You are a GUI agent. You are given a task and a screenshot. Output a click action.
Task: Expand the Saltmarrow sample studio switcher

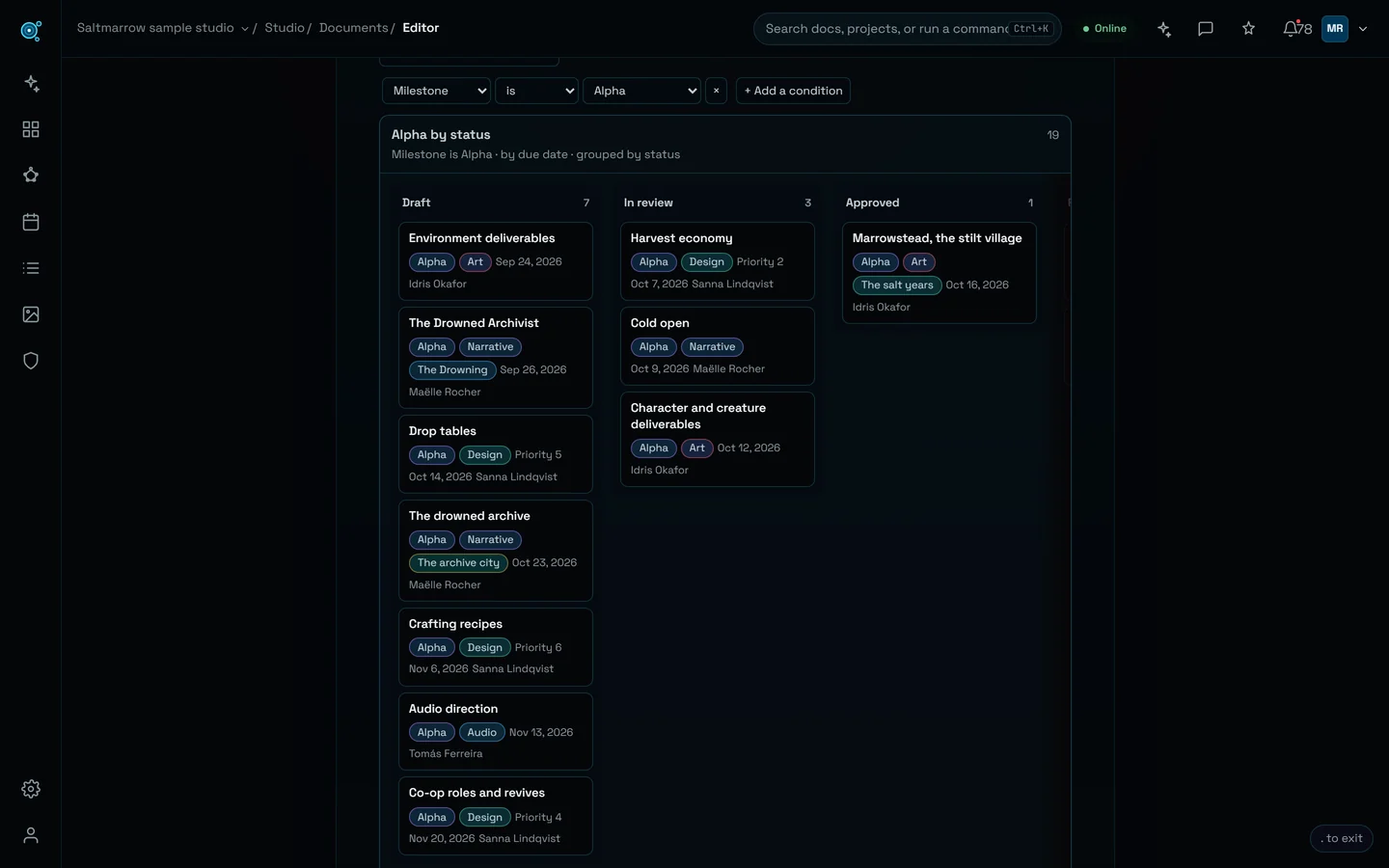pos(163,28)
